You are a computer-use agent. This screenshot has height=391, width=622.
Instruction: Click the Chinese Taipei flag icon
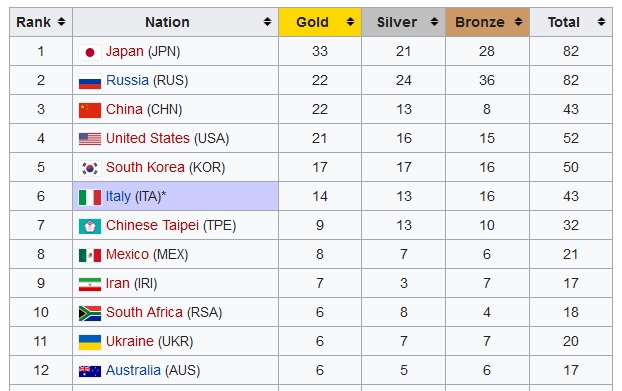point(90,226)
